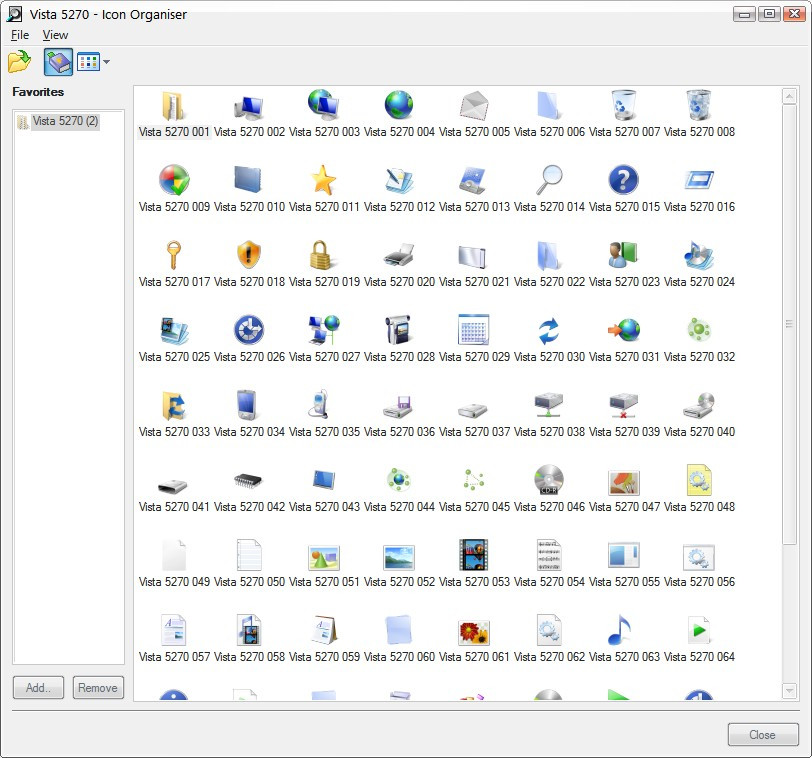Image resolution: width=812 pixels, height=758 pixels.
Task: Click the open folder toolbar icon
Action: [x=20, y=62]
